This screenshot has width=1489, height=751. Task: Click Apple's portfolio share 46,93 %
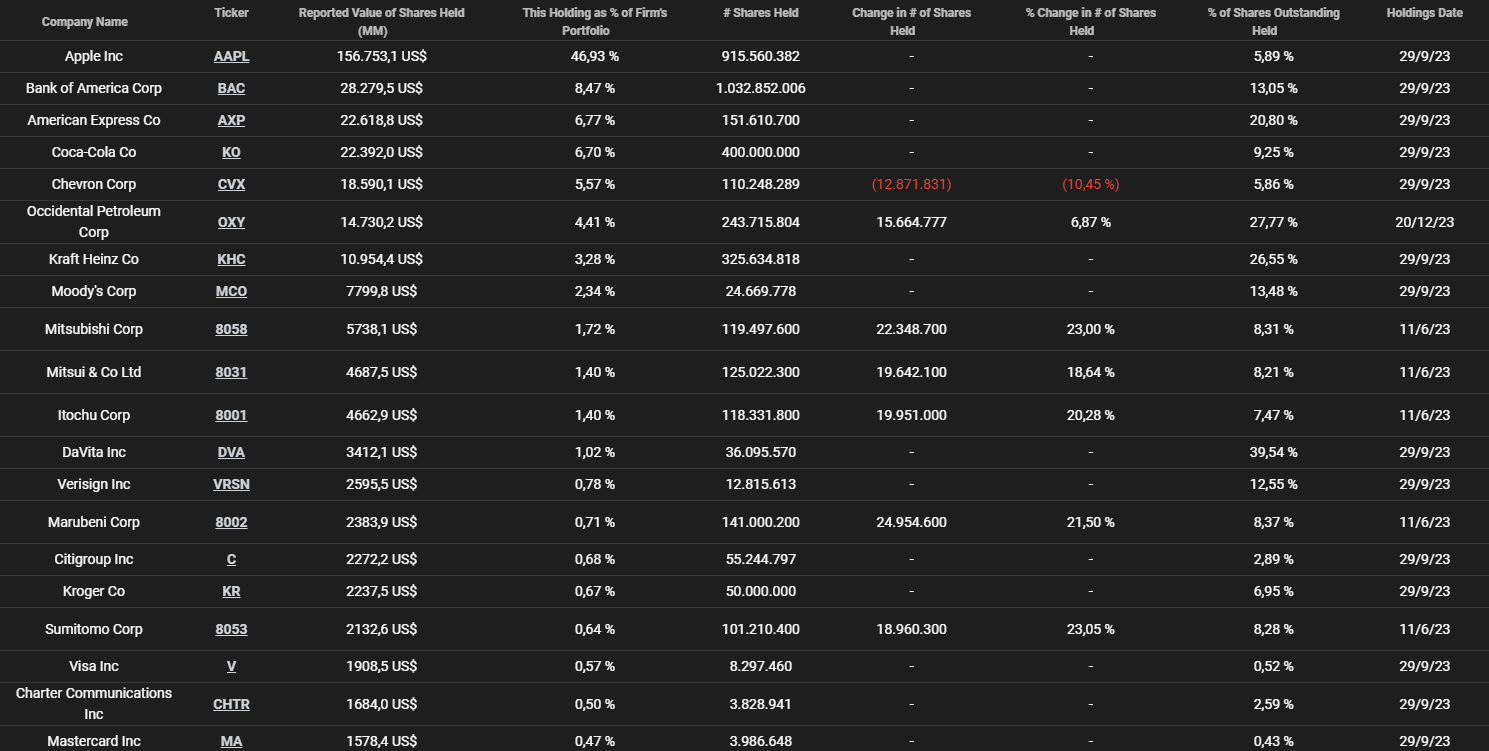(595, 56)
